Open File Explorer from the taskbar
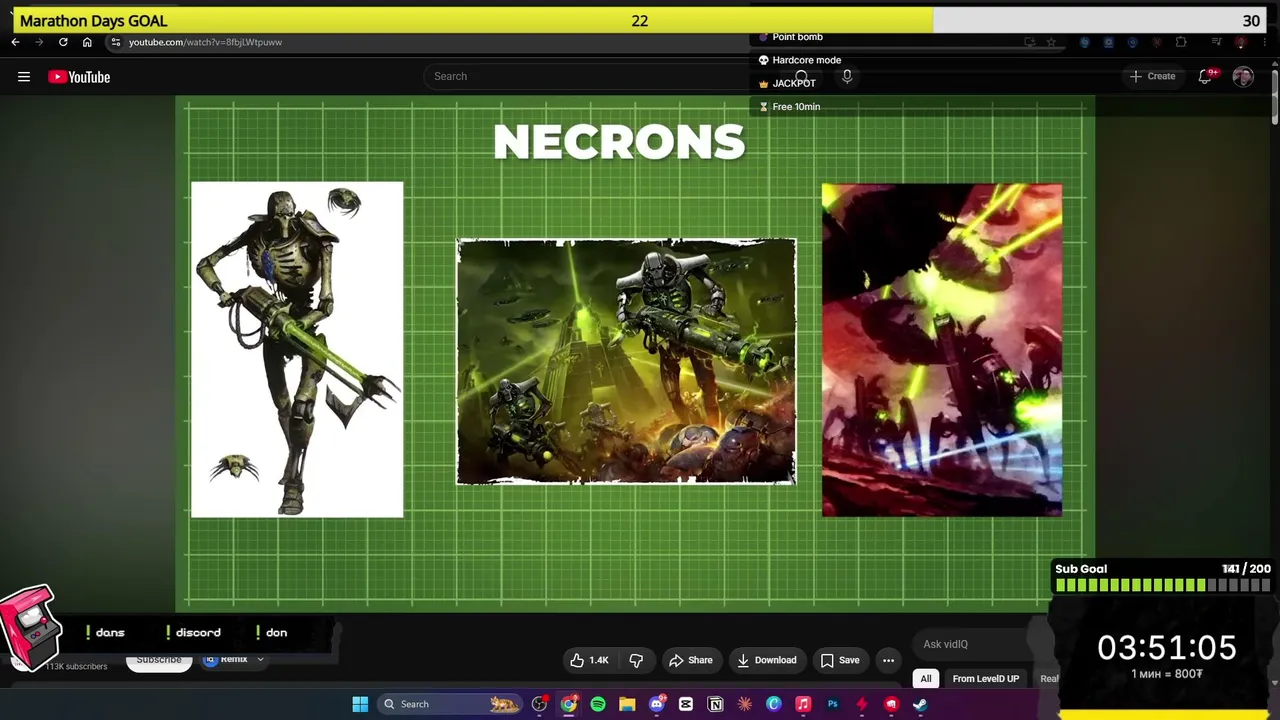Image resolution: width=1280 pixels, height=720 pixels. coord(627,704)
